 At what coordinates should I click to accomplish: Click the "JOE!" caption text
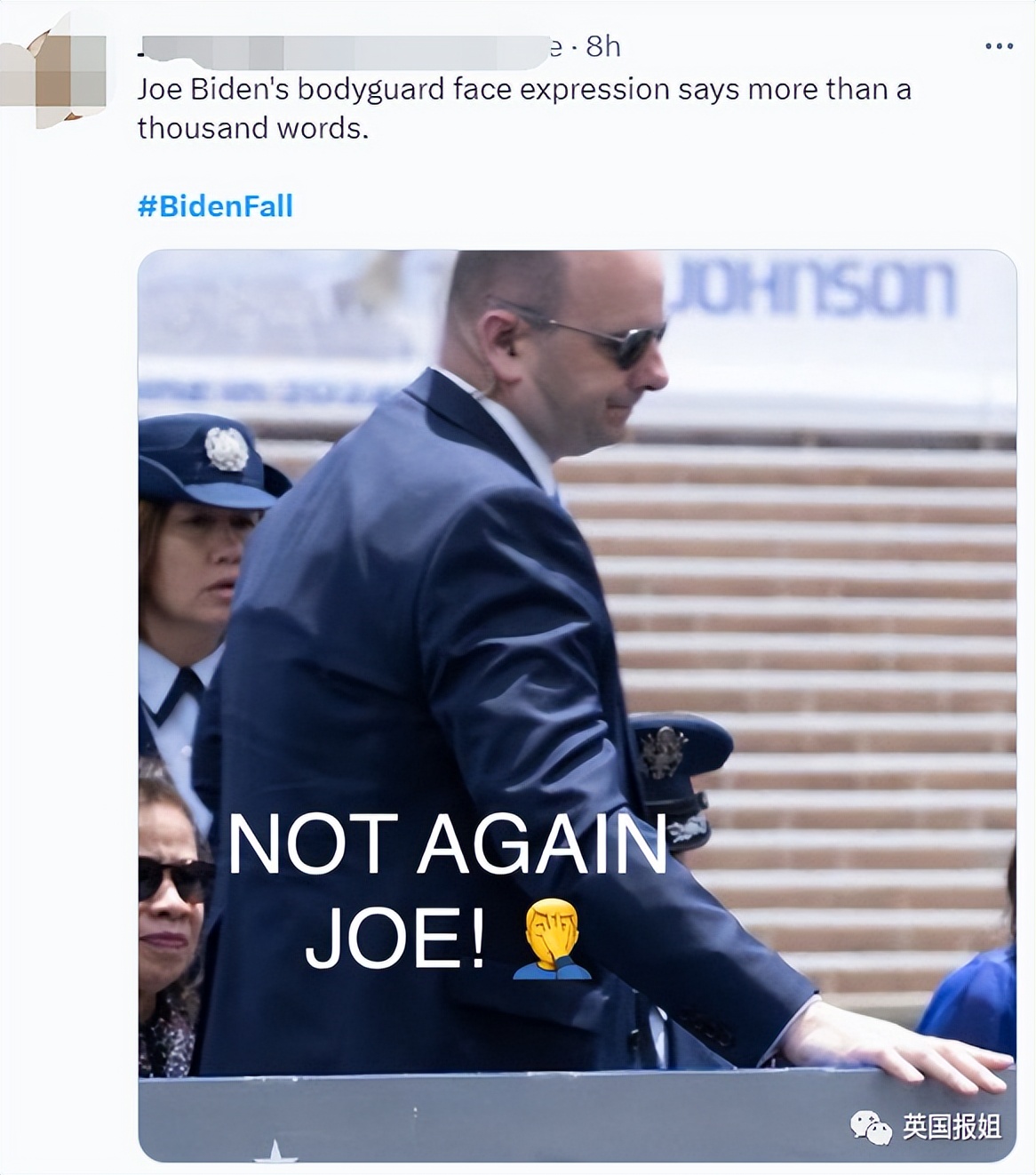(x=396, y=939)
